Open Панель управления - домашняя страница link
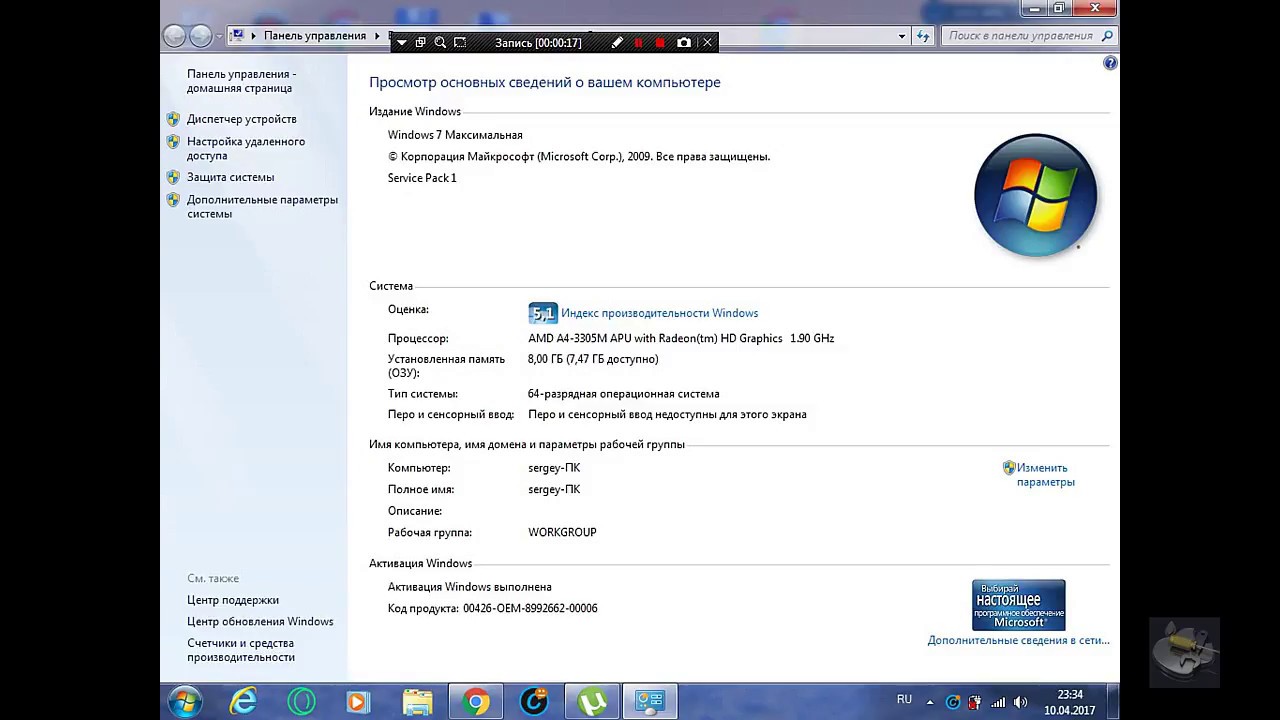The width and height of the screenshot is (1280, 720). pos(241,81)
